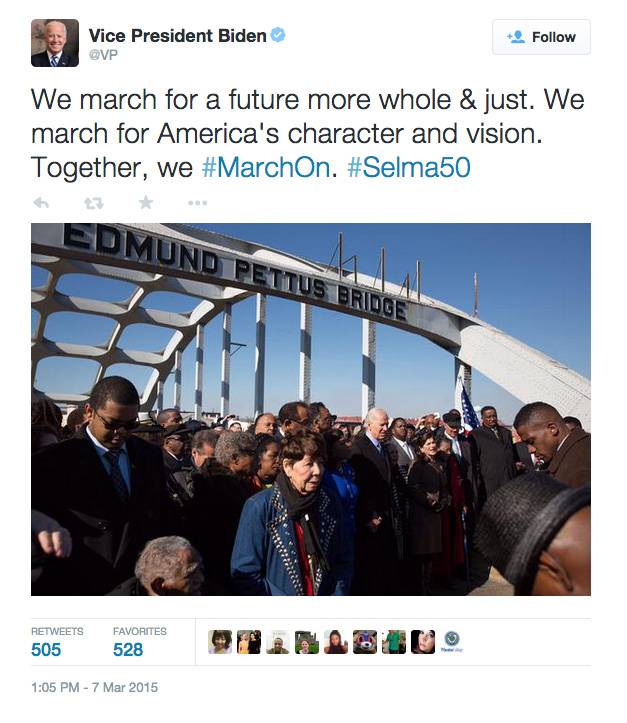View the 505 retweets list

[57, 642]
